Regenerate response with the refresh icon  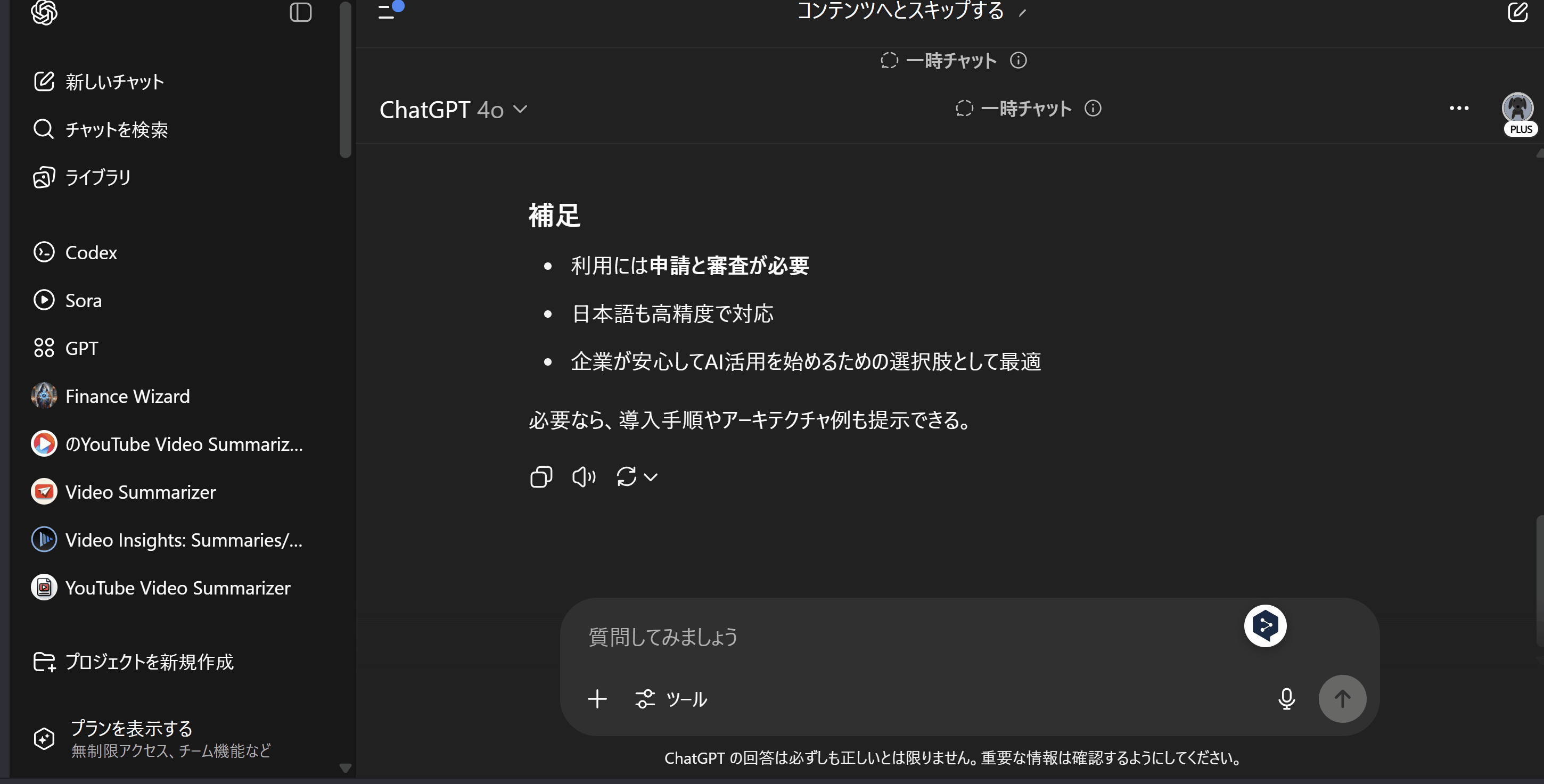click(x=626, y=477)
